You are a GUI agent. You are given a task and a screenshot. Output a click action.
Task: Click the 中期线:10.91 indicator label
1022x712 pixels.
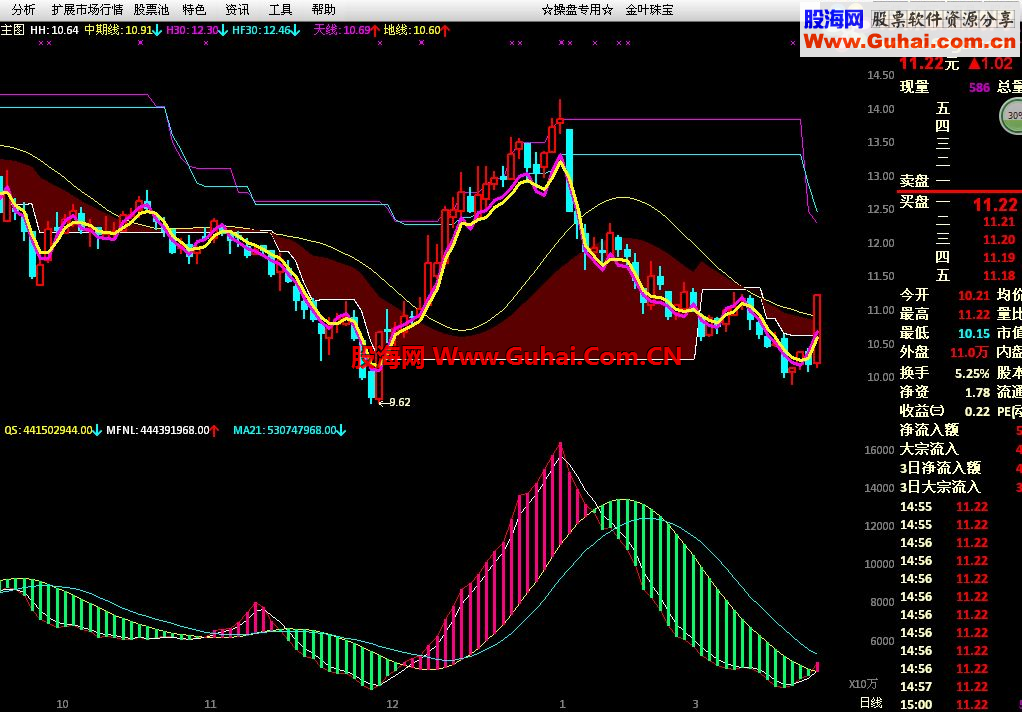point(123,30)
